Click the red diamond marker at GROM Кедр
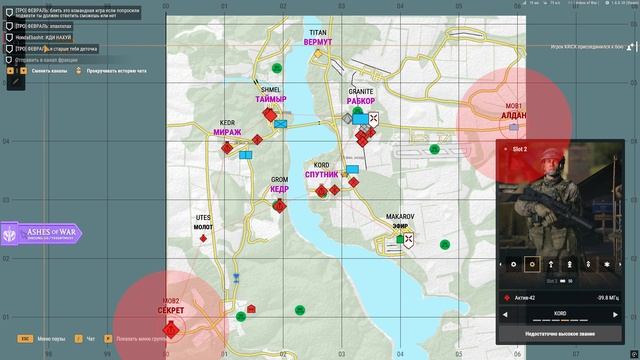This screenshot has height=360, width=640. click(x=280, y=207)
